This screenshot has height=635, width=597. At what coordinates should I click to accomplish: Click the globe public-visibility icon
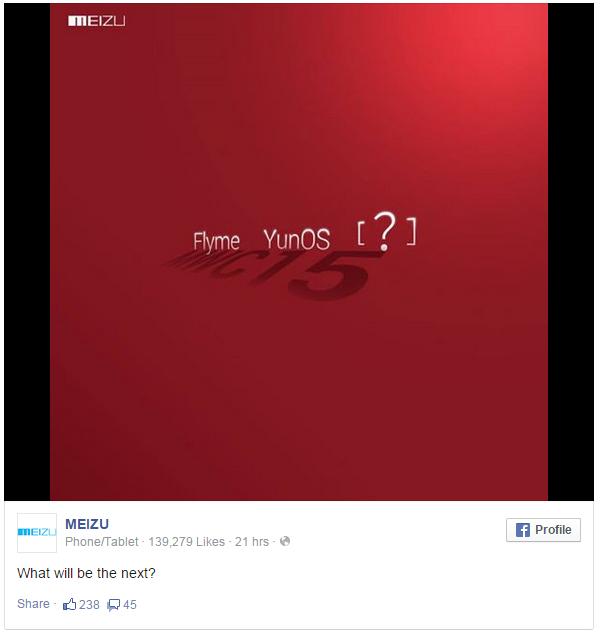point(285,541)
